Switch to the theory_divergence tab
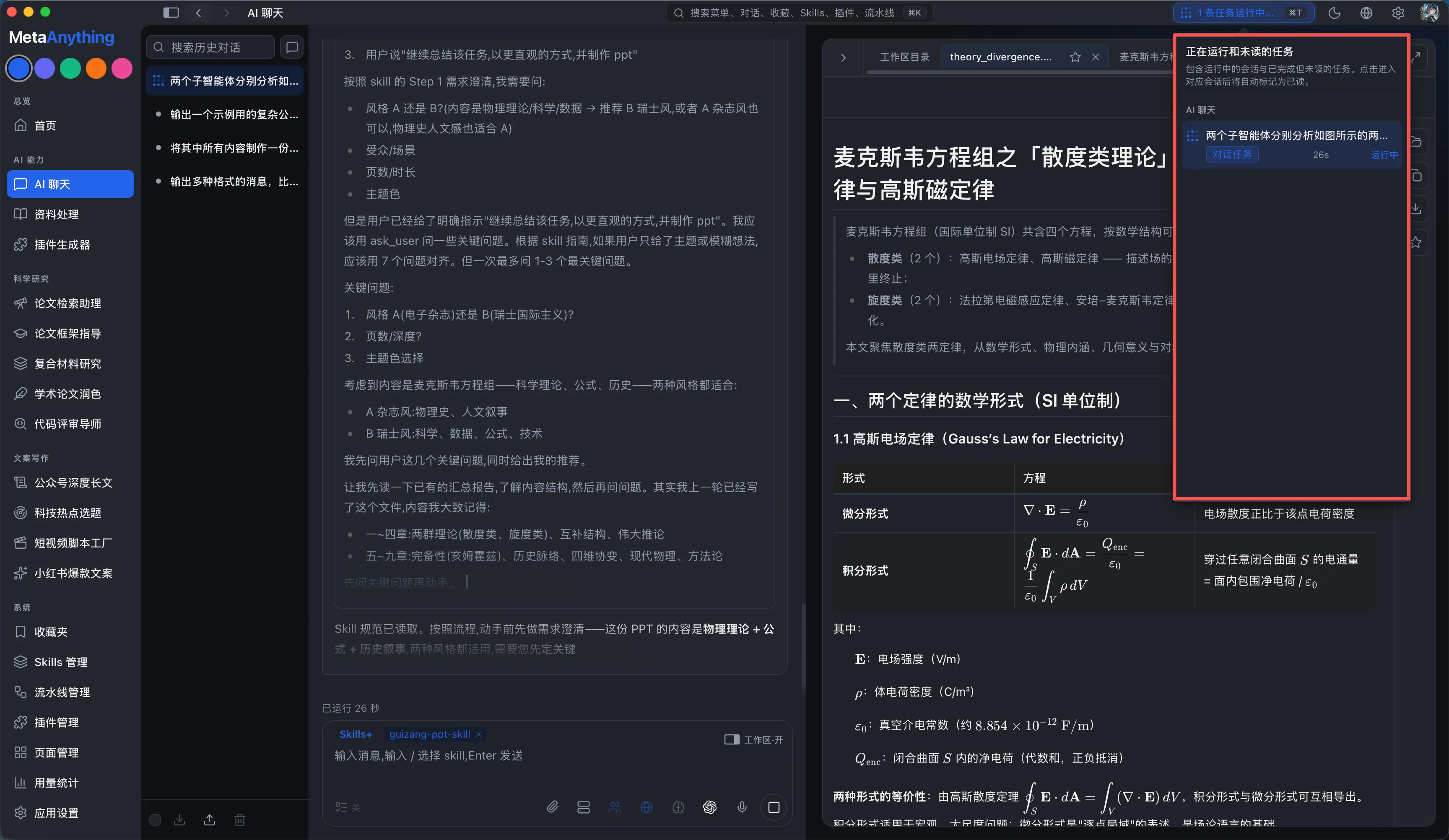The width and height of the screenshot is (1449, 840). [x=1000, y=57]
